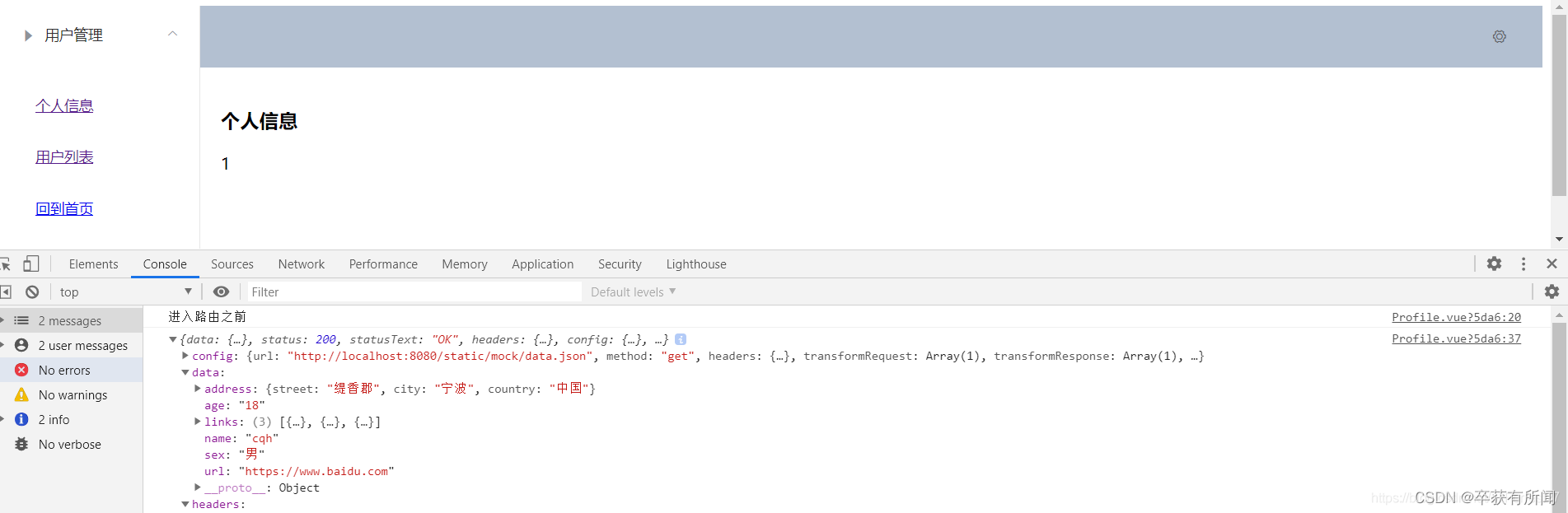
Task: Click the info badge after the response object
Action: pyautogui.click(x=681, y=339)
